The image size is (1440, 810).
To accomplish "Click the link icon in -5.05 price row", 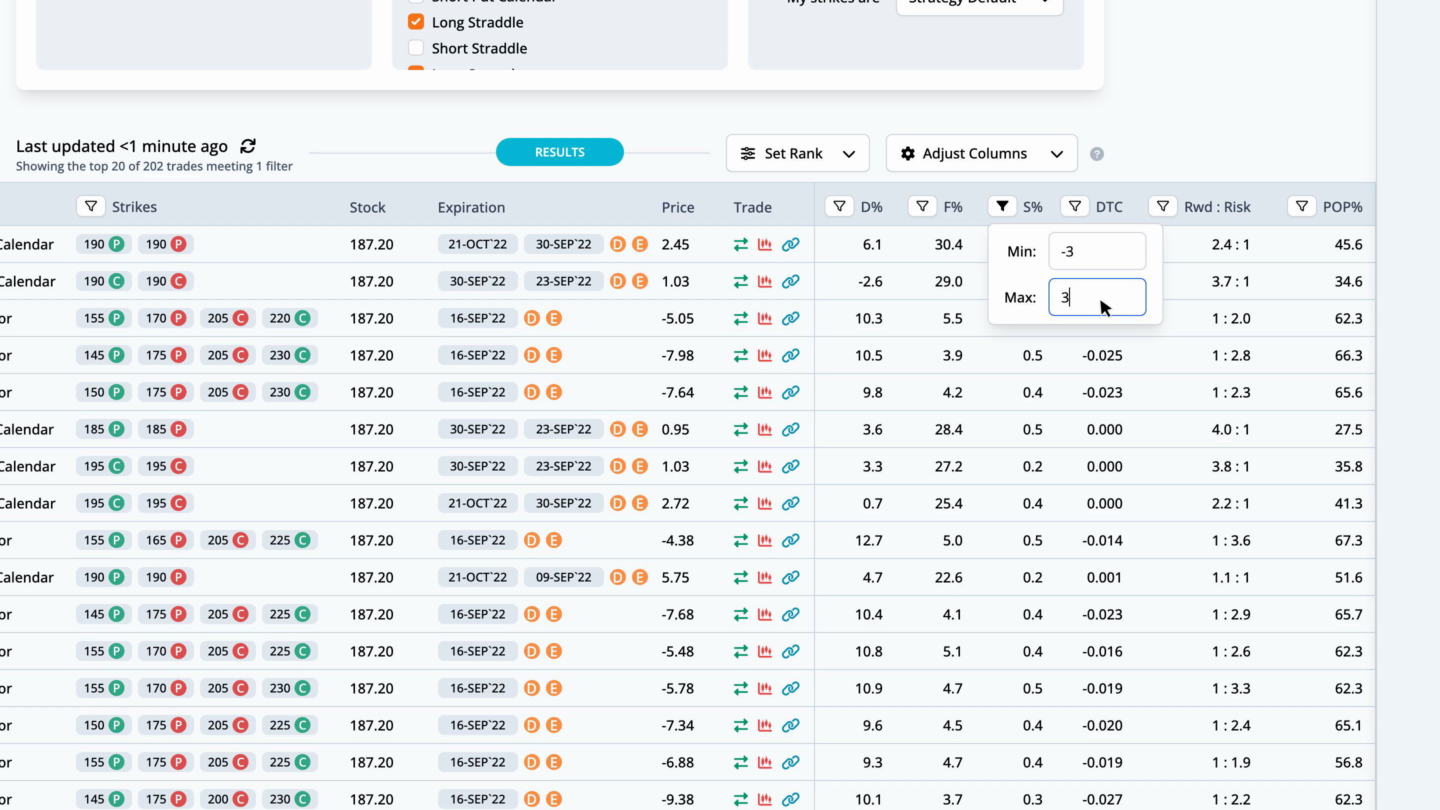I will [790, 319].
